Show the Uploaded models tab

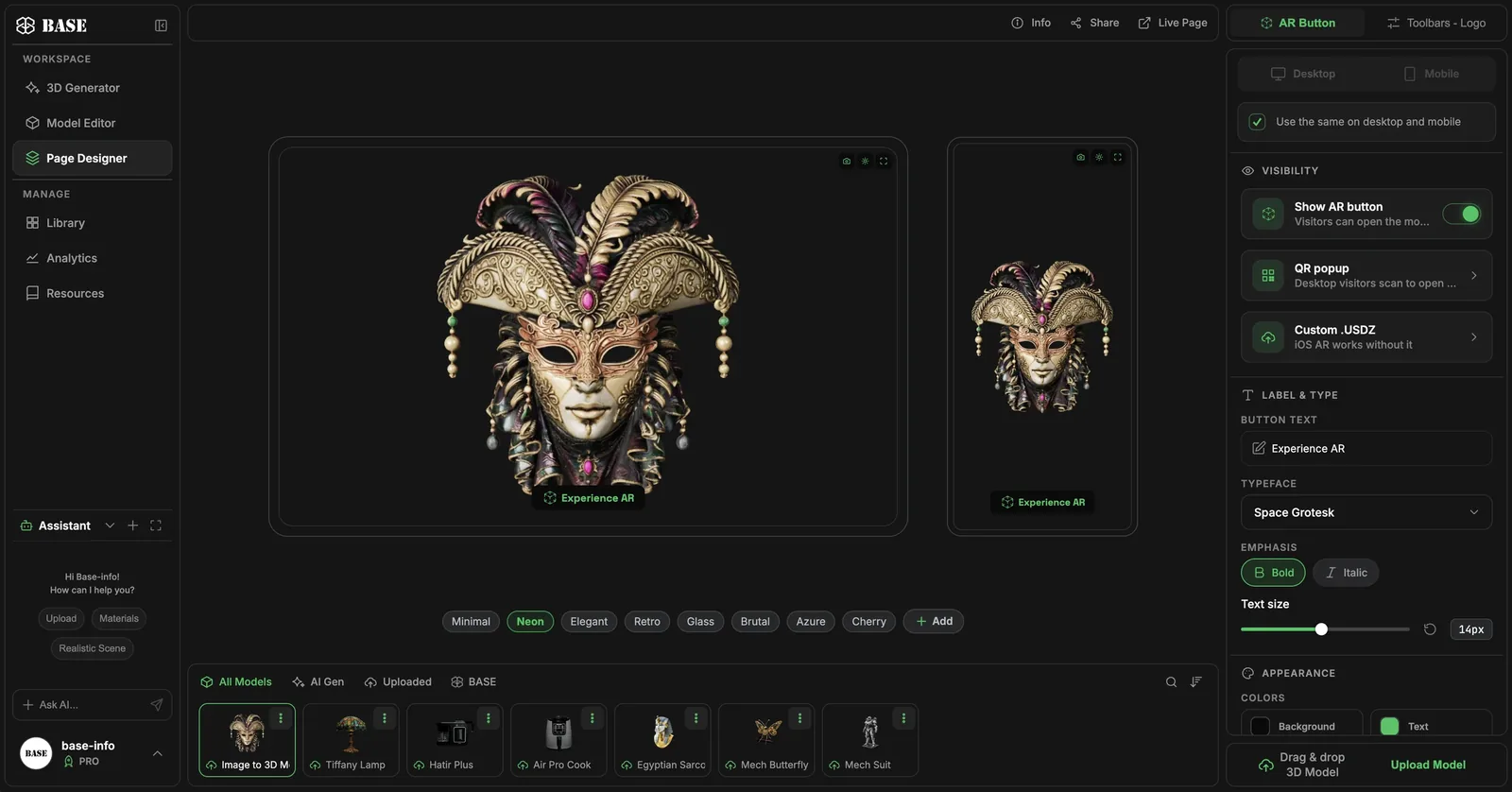[x=398, y=682]
